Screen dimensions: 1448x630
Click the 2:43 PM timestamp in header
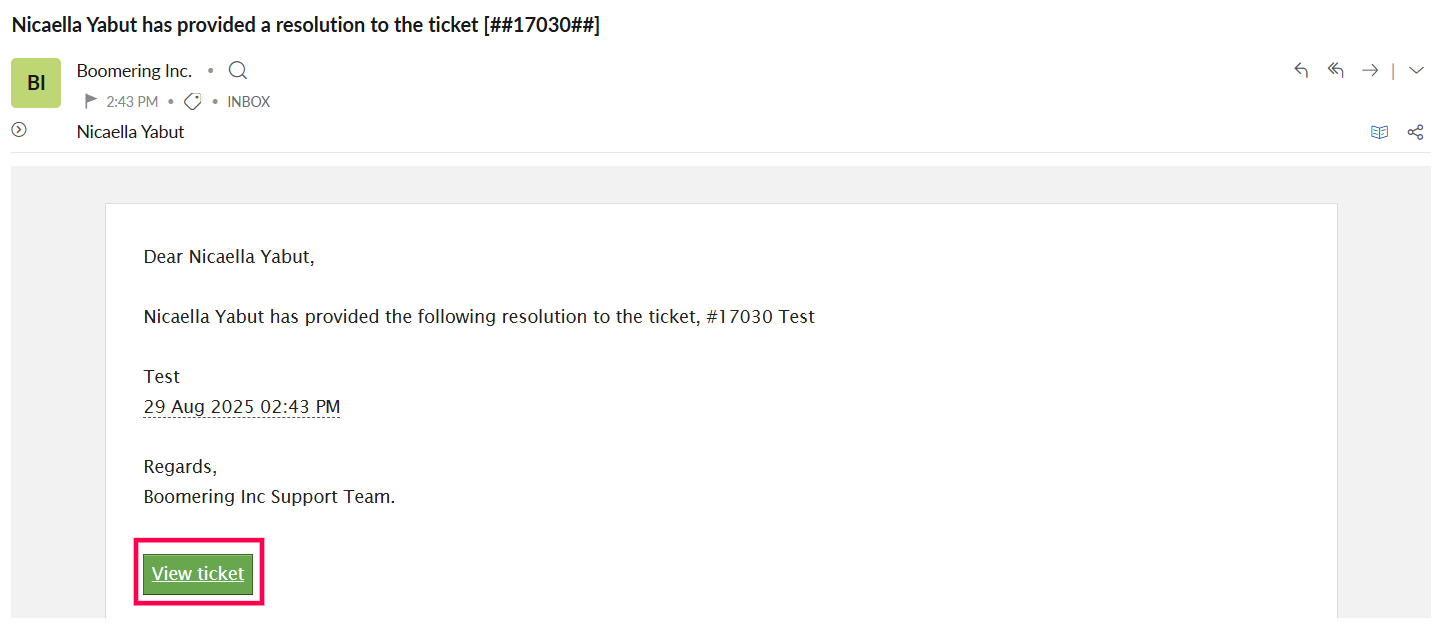click(132, 102)
